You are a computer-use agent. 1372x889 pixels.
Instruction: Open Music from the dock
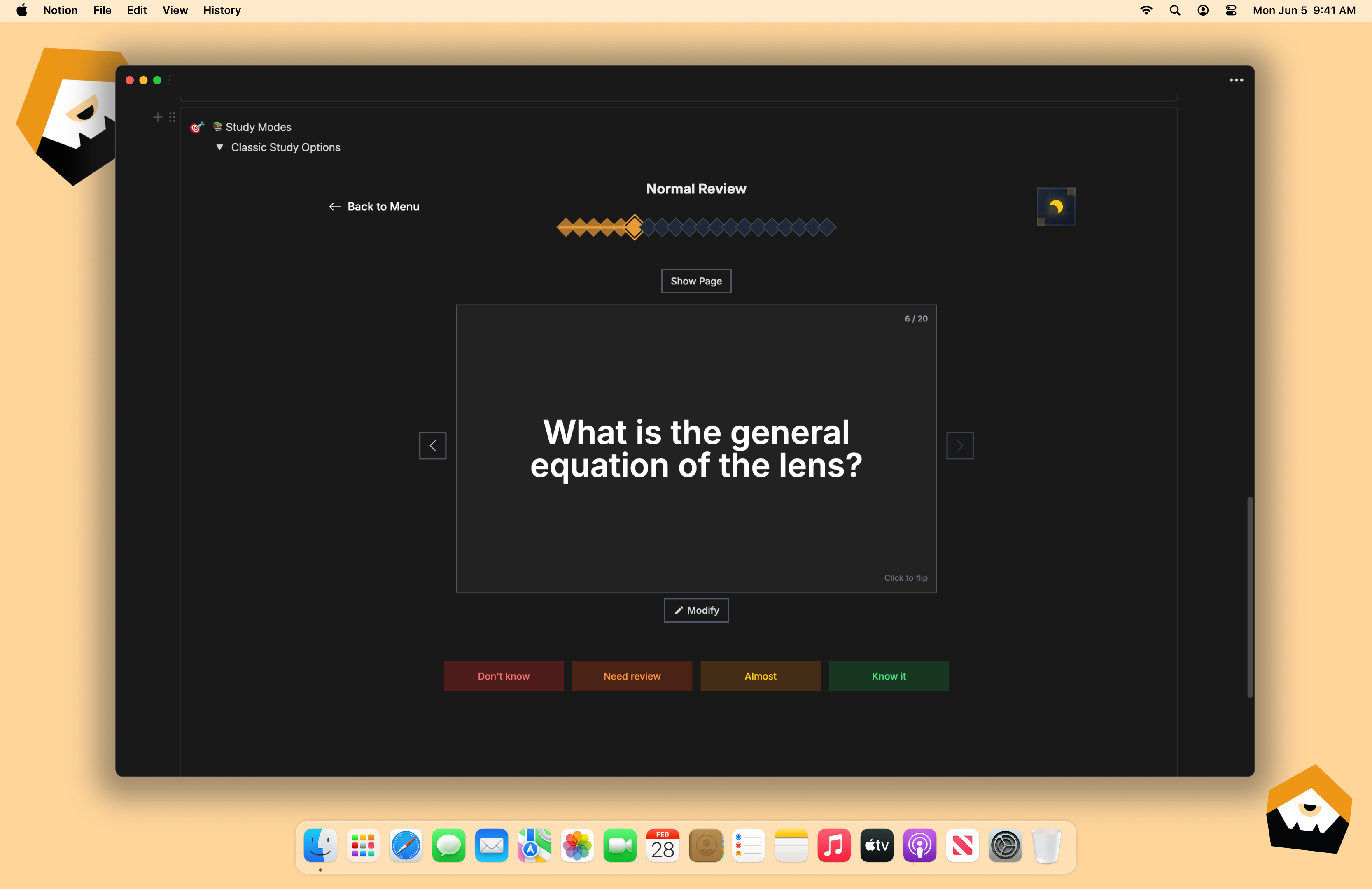tap(833, 845)
